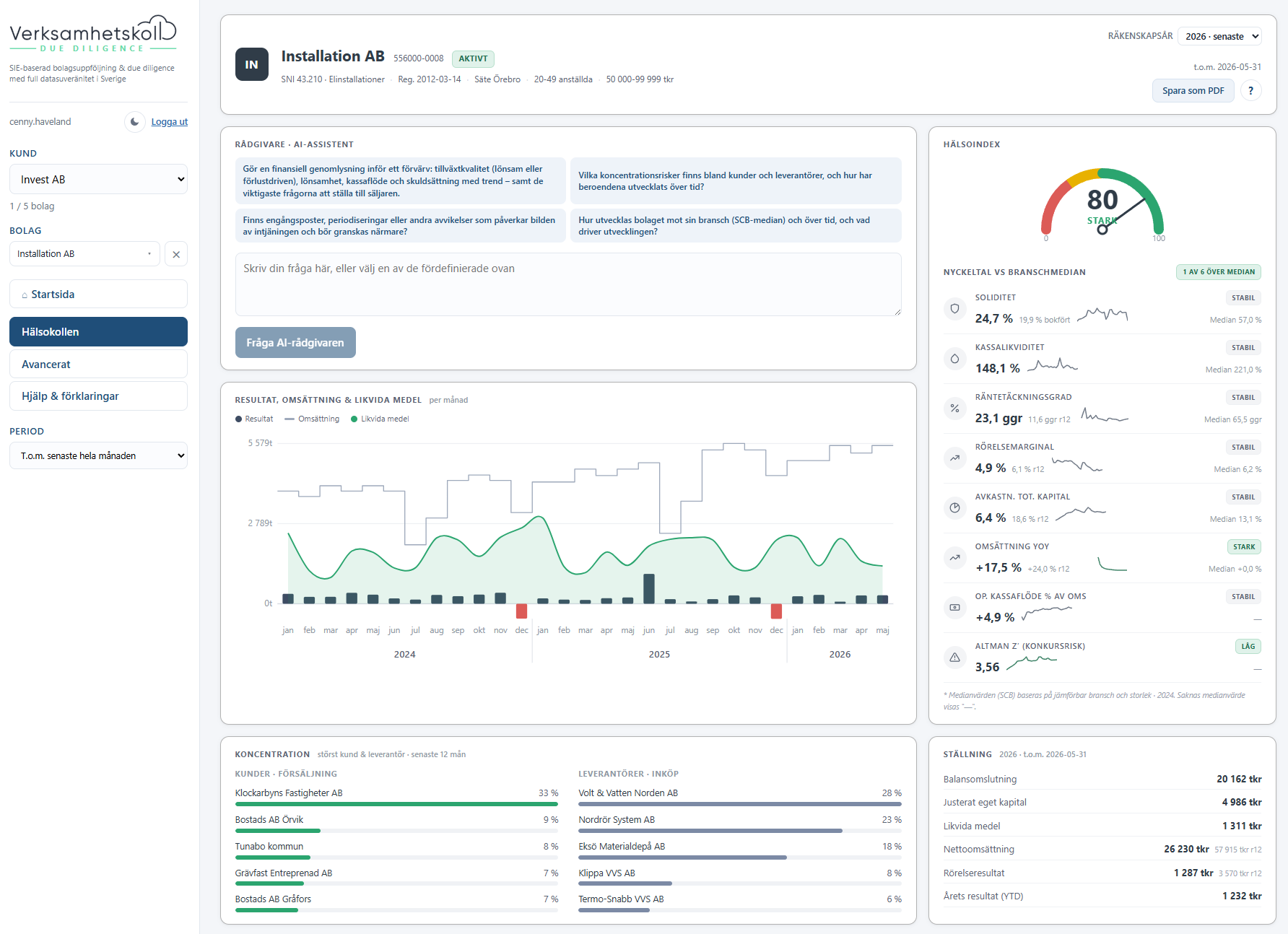Click the Soliditet shield icon
Screen dimensions: 1288x934
[954, 308]
